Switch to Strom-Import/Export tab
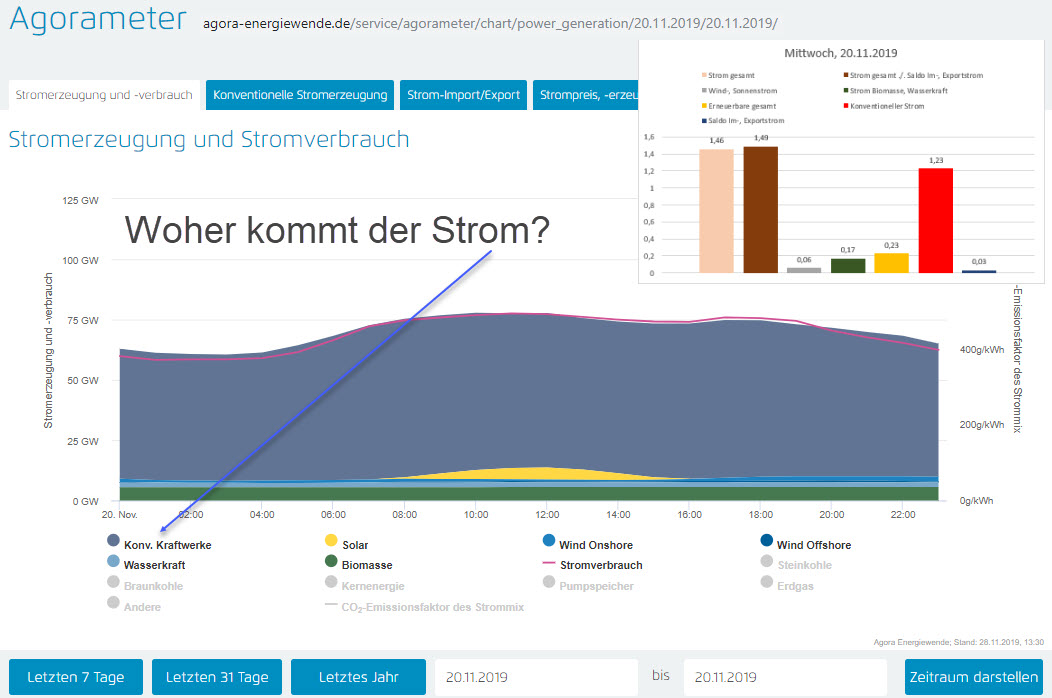 (x=463, y=95)
